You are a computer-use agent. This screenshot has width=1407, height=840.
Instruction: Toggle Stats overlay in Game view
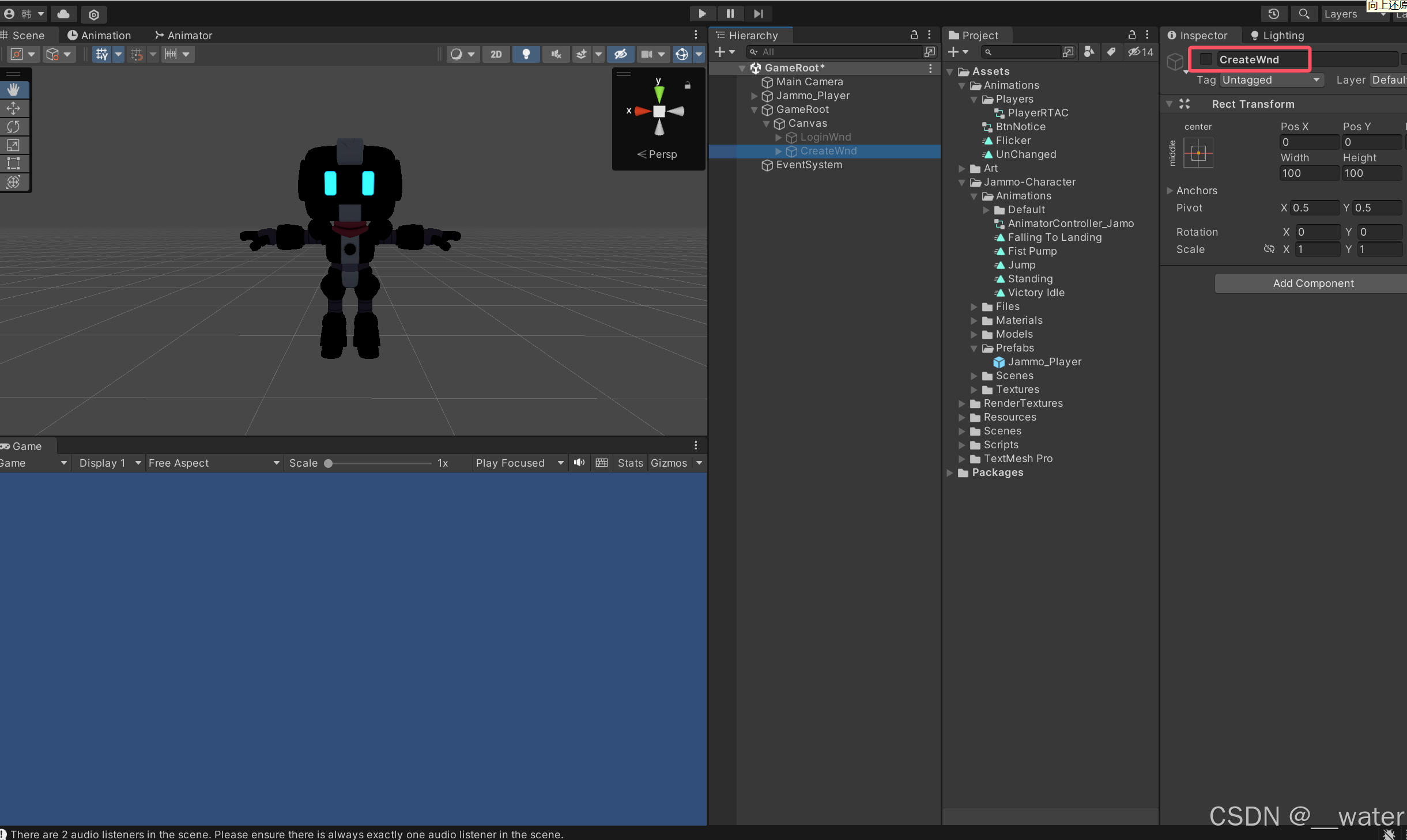pyautogui.click(x=629, y=463)
